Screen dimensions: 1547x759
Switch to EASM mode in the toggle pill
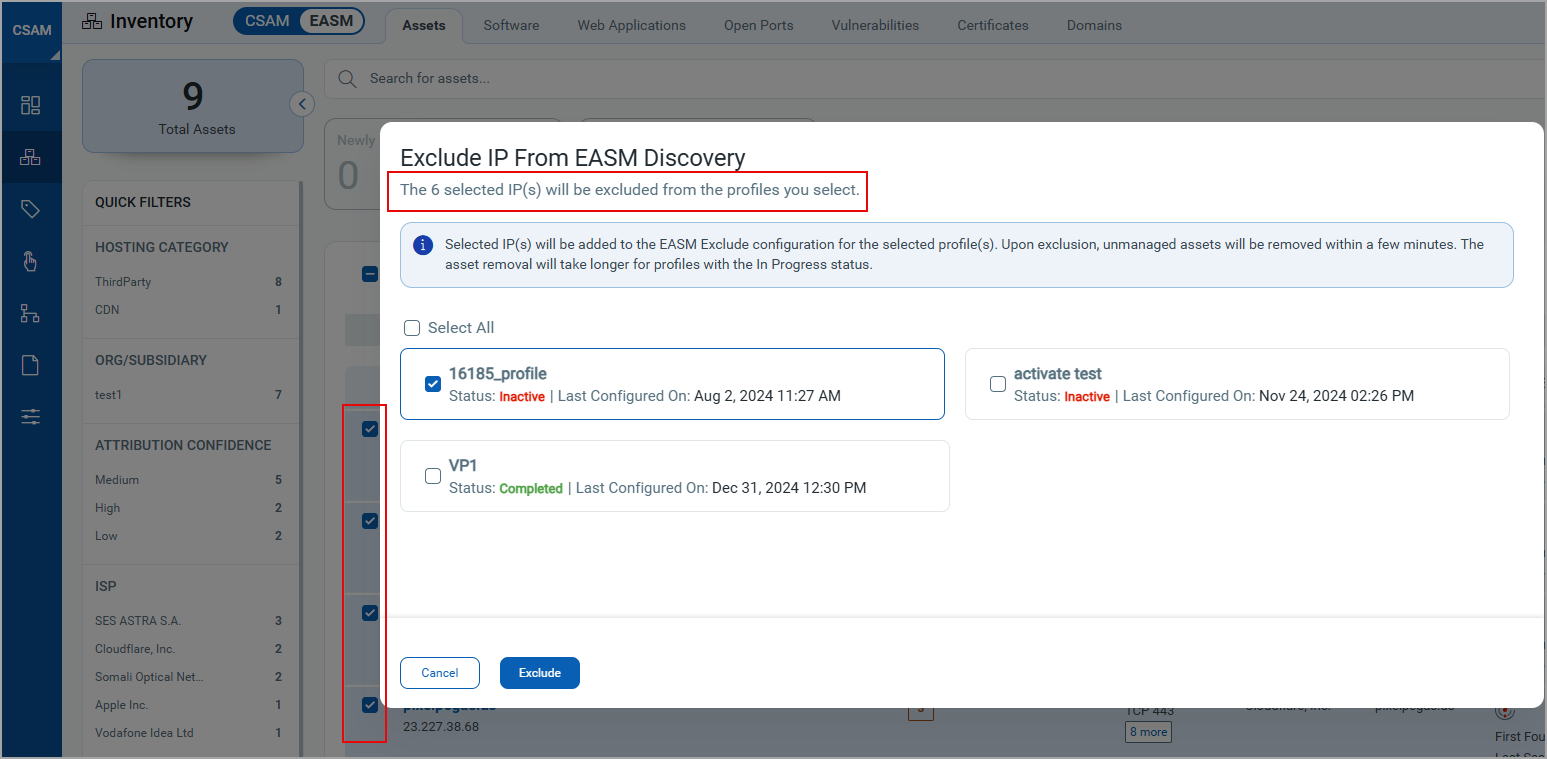(331, 20)
